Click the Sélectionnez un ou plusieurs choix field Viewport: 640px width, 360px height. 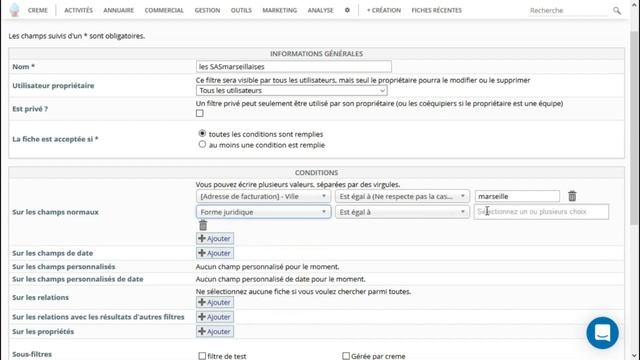(541, 212)
